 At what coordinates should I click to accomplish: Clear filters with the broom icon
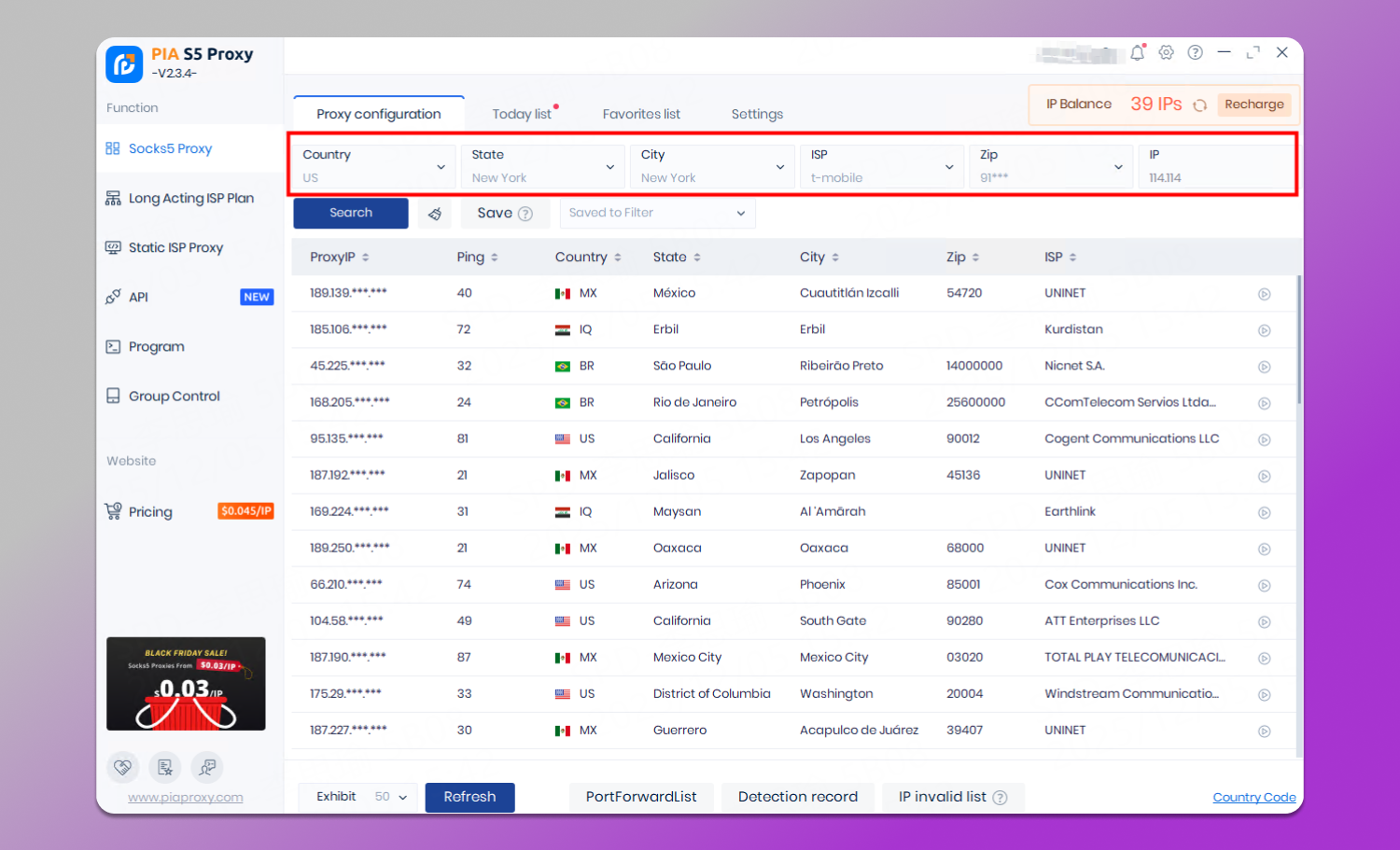pos(435,214)
